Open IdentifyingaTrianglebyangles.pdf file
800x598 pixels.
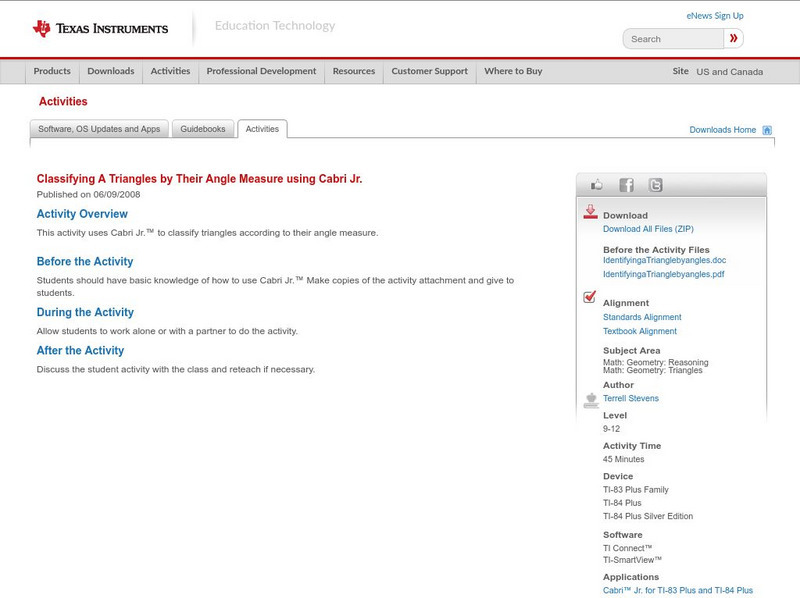(x=663, y=274)
